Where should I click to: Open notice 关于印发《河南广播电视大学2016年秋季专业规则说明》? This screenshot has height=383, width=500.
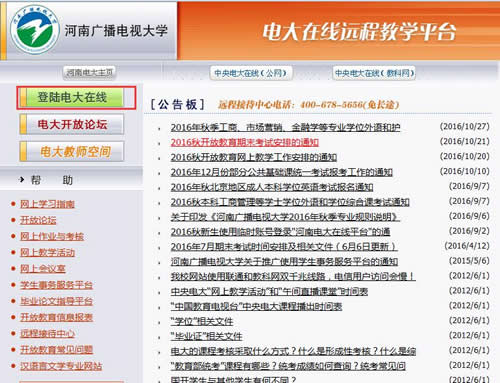click(x=285, y=217)
